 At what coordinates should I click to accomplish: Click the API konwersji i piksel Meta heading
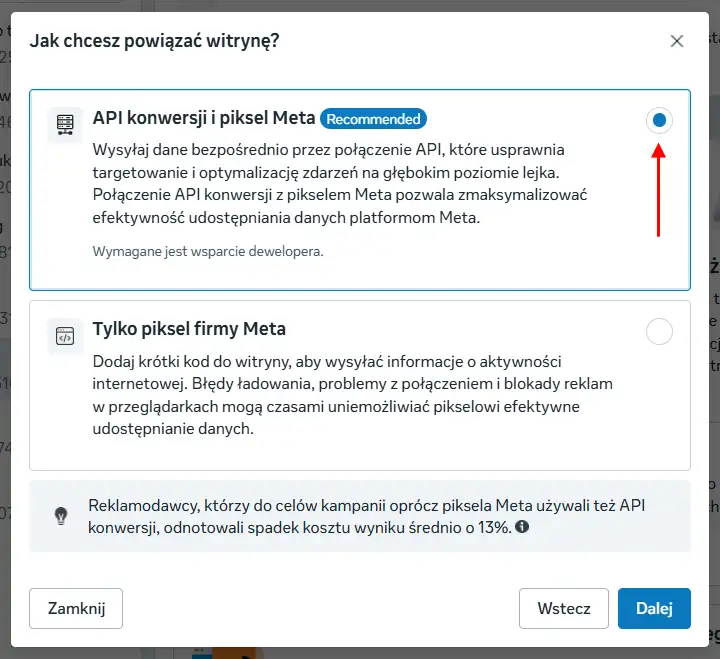[204, 118]
